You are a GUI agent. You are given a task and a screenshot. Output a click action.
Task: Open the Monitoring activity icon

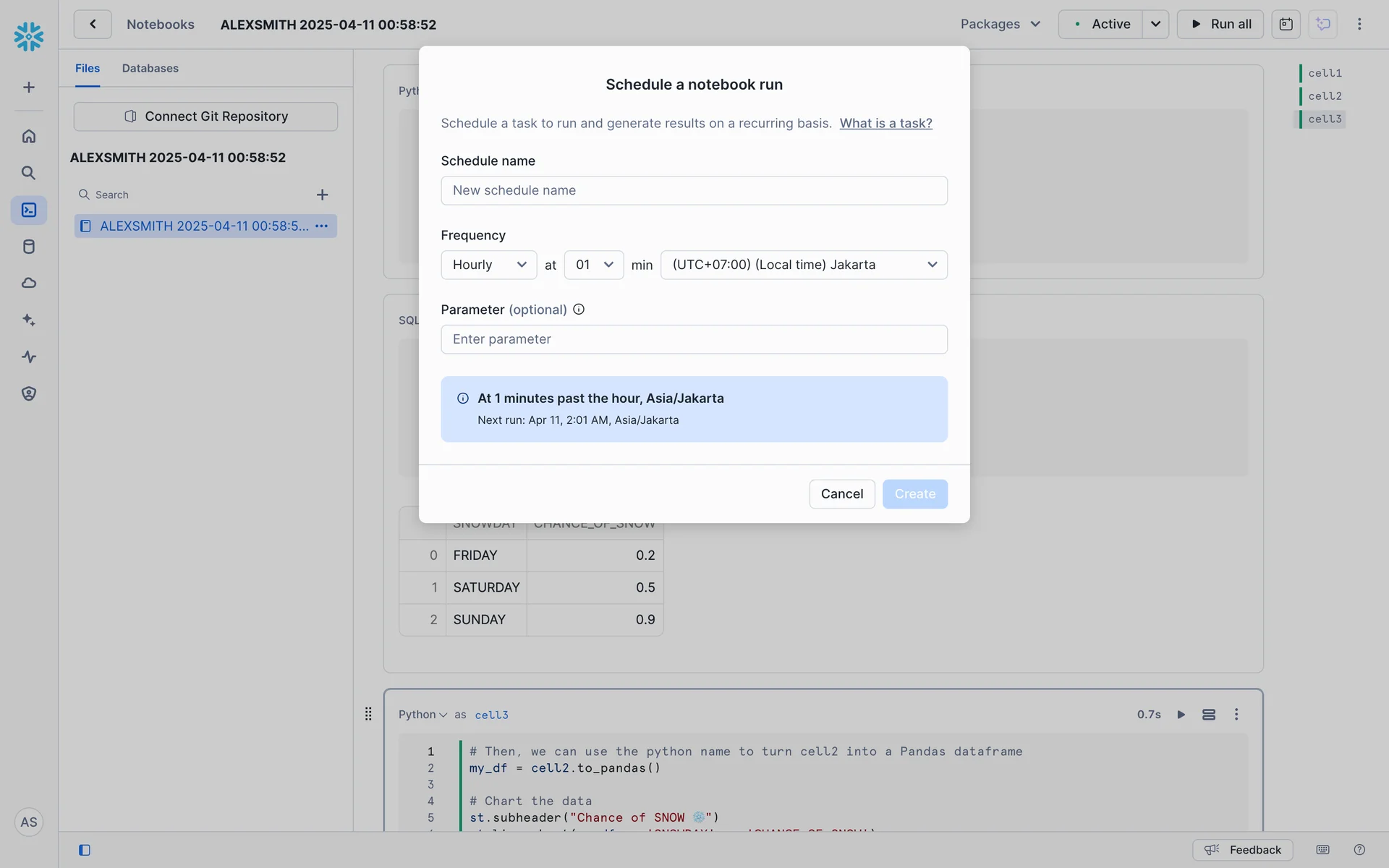coord(29,357)
